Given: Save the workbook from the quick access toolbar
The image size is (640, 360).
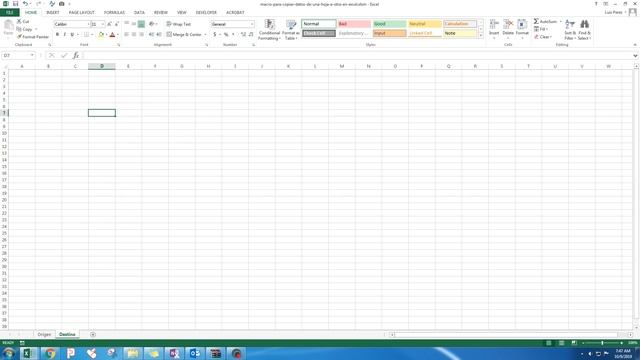Looking at the screenshot, I should (x=16, y=4).
